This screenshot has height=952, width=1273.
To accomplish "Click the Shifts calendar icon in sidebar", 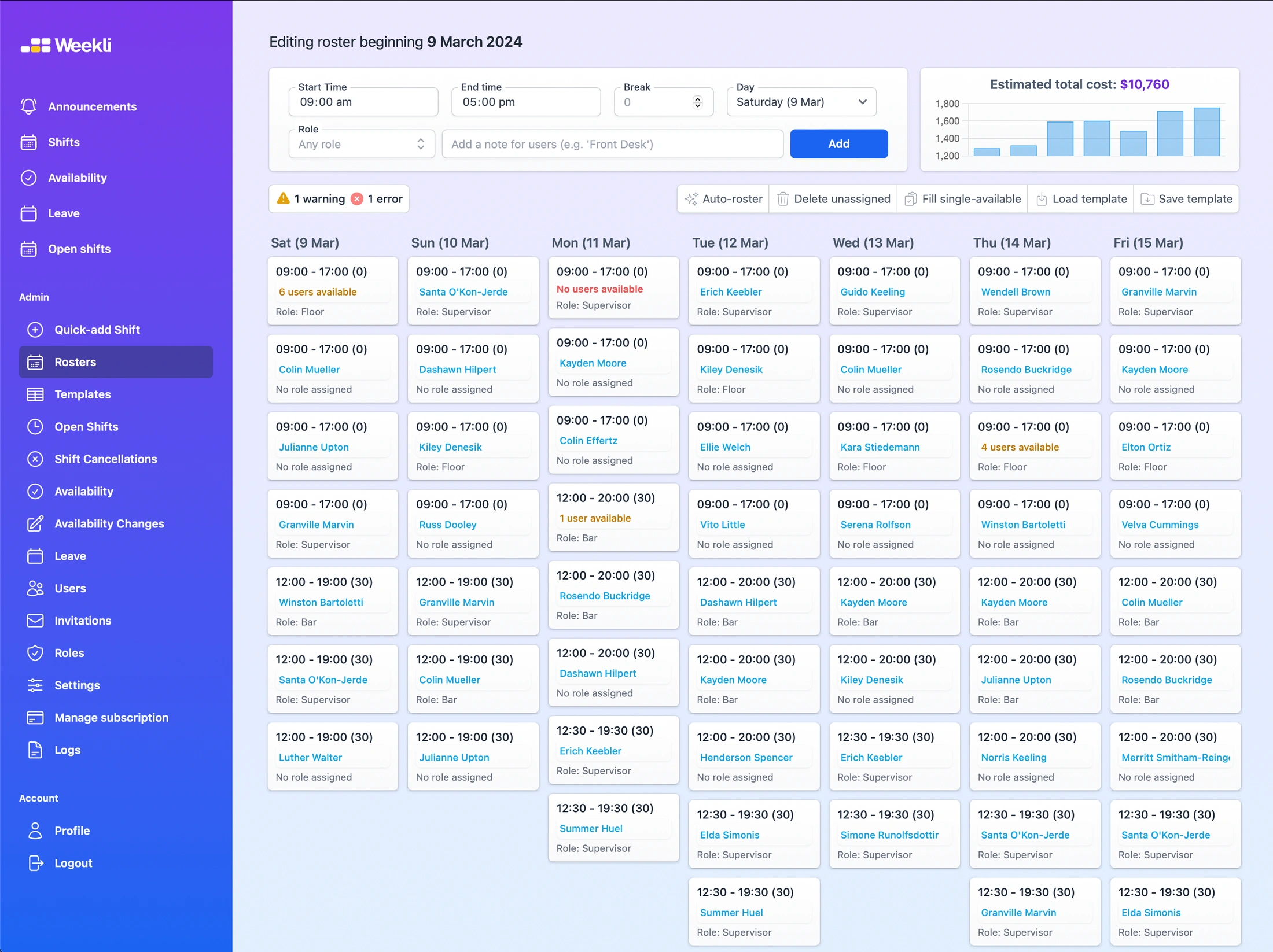I will [28, 142].
